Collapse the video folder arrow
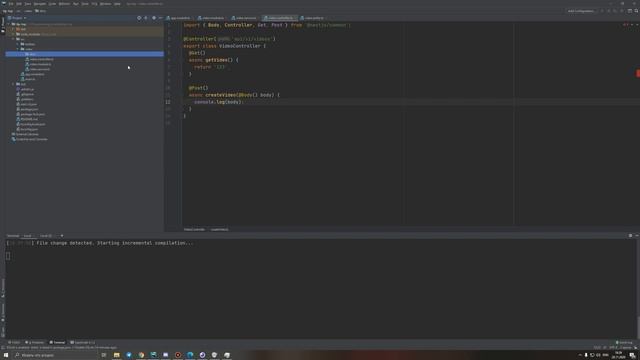640x360 pixels. [x=18, y=49]
